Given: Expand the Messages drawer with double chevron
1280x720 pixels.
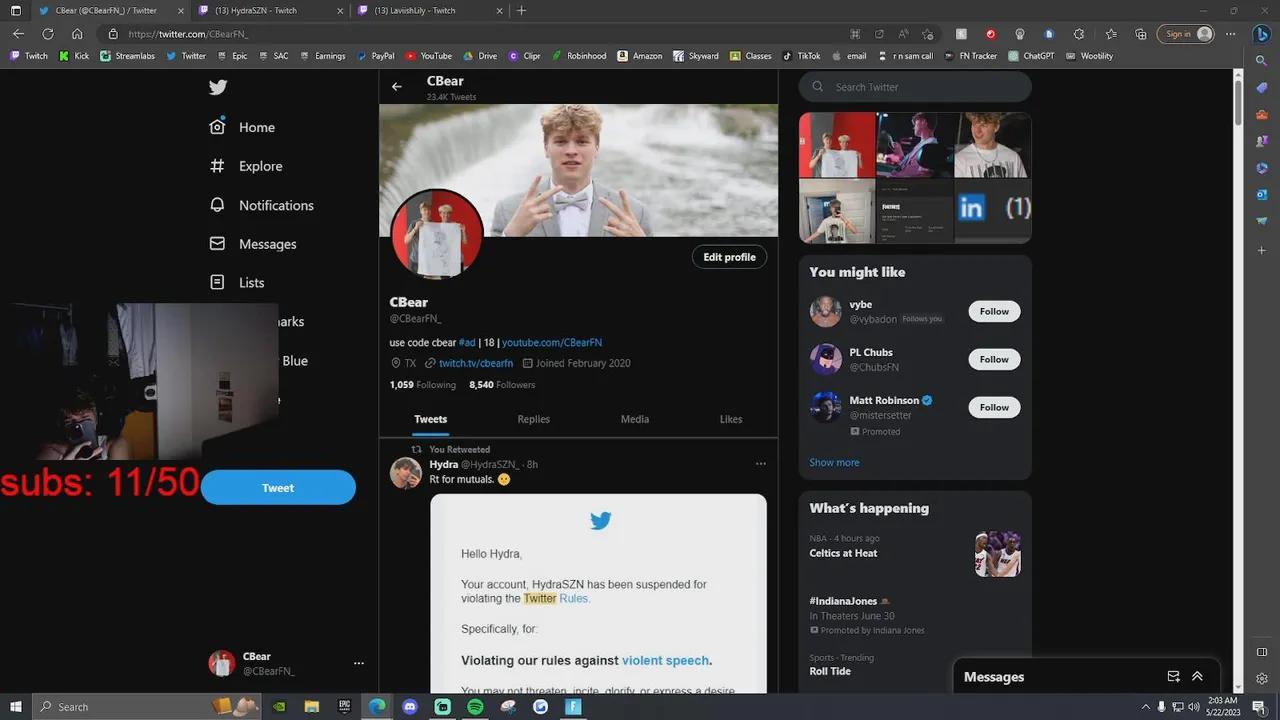Looking at the screenshot, I should coord(1197,677).
